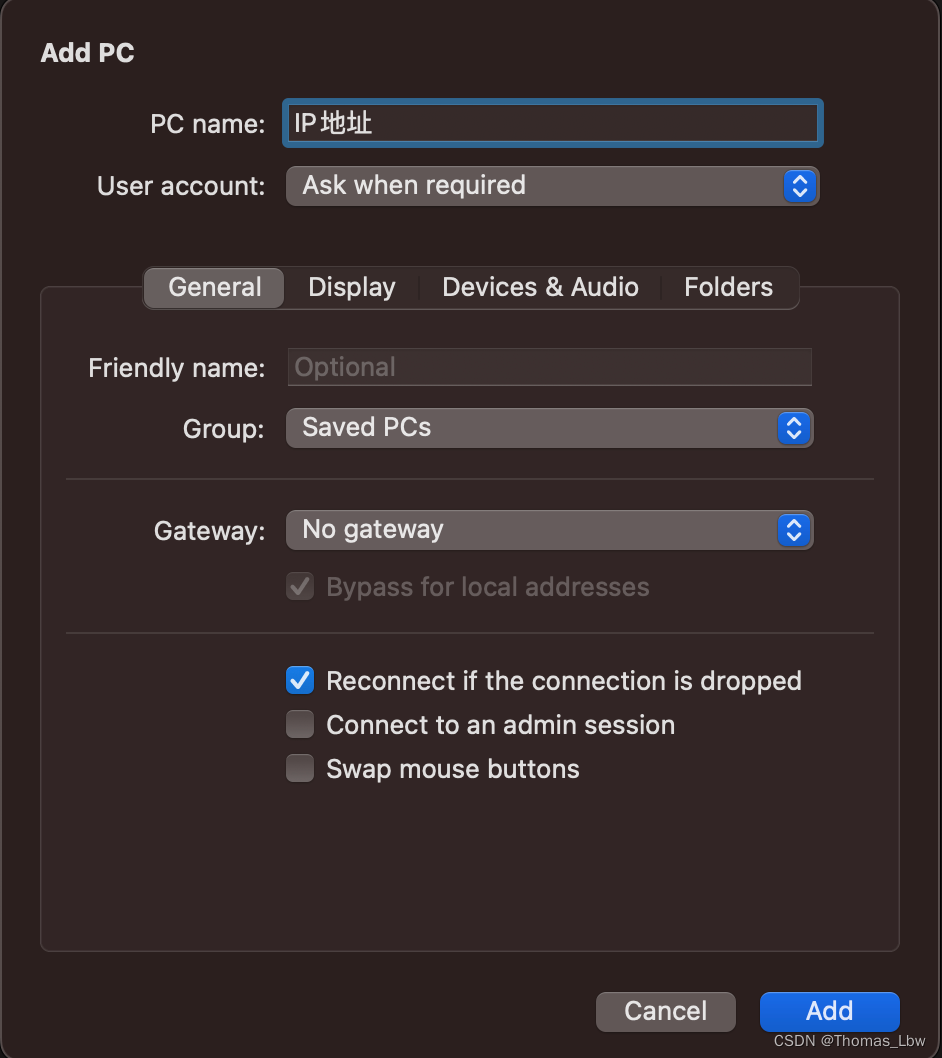
Task: Enable Swap mouse buttons checkbox
Action: 300,769
